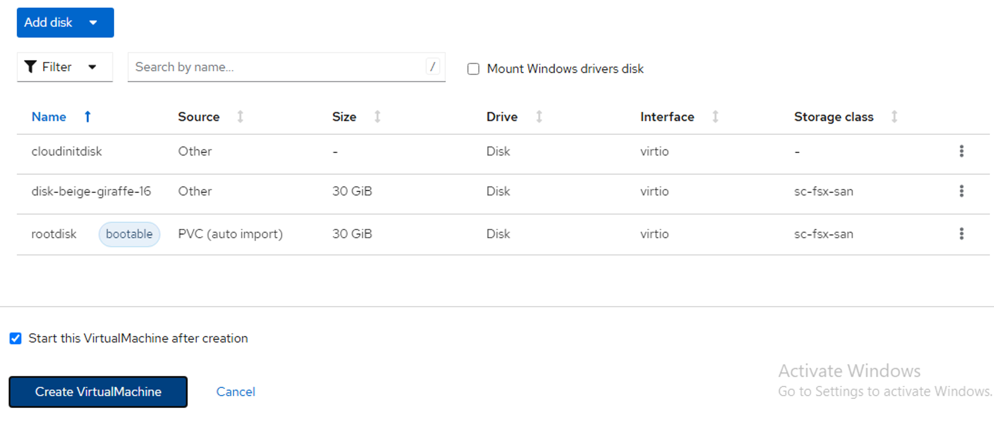Click Create VirtualMachine button
This screenshot has width=994, height=421.
(98, 392)
